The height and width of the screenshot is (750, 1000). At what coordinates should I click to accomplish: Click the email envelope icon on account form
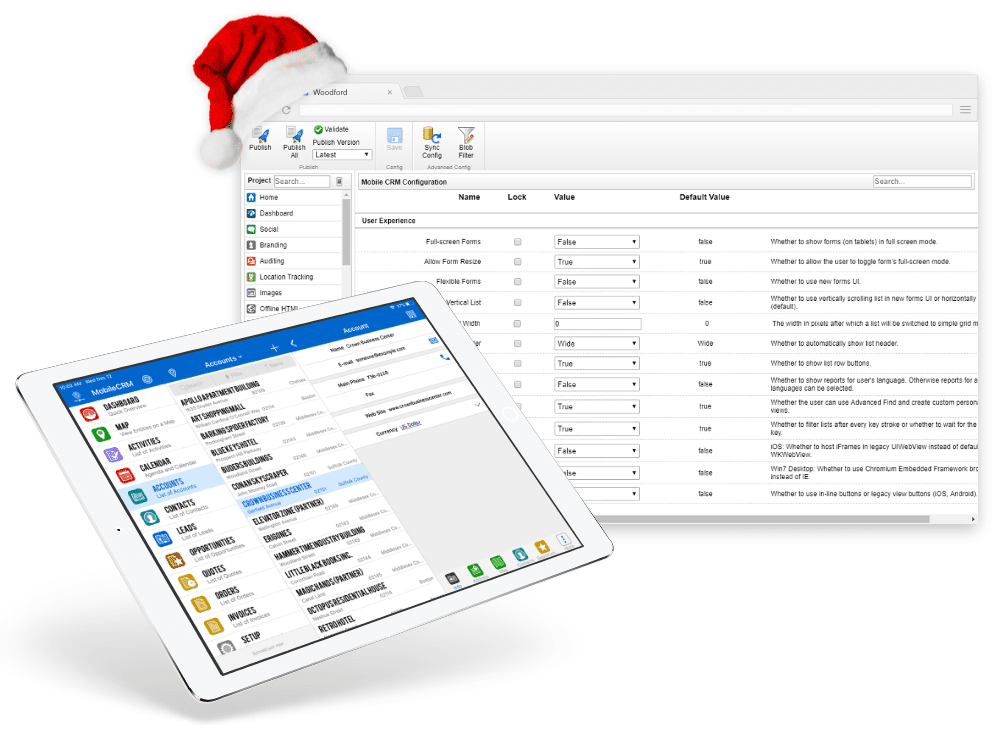tap(433, 341)
